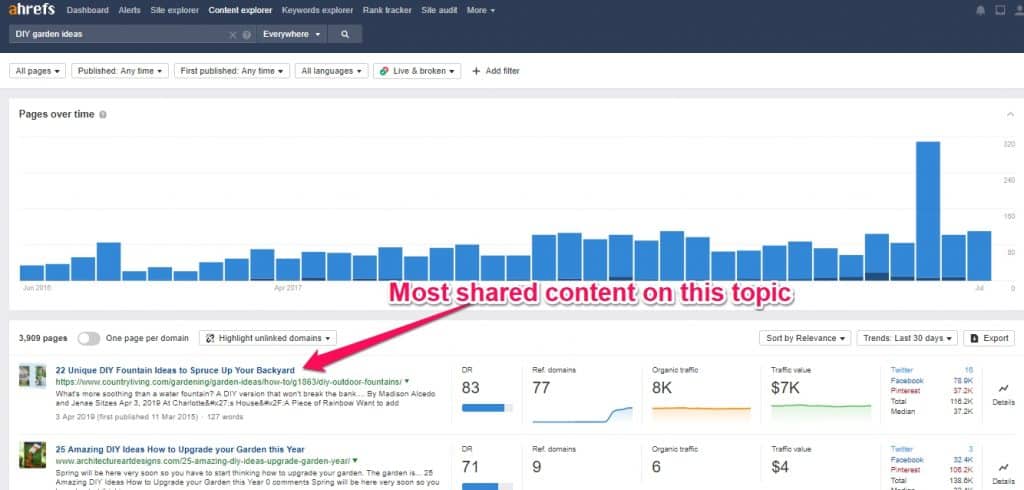Click the Ahrefs logo
Screen dimensions: 1024x490
[31, 10]
